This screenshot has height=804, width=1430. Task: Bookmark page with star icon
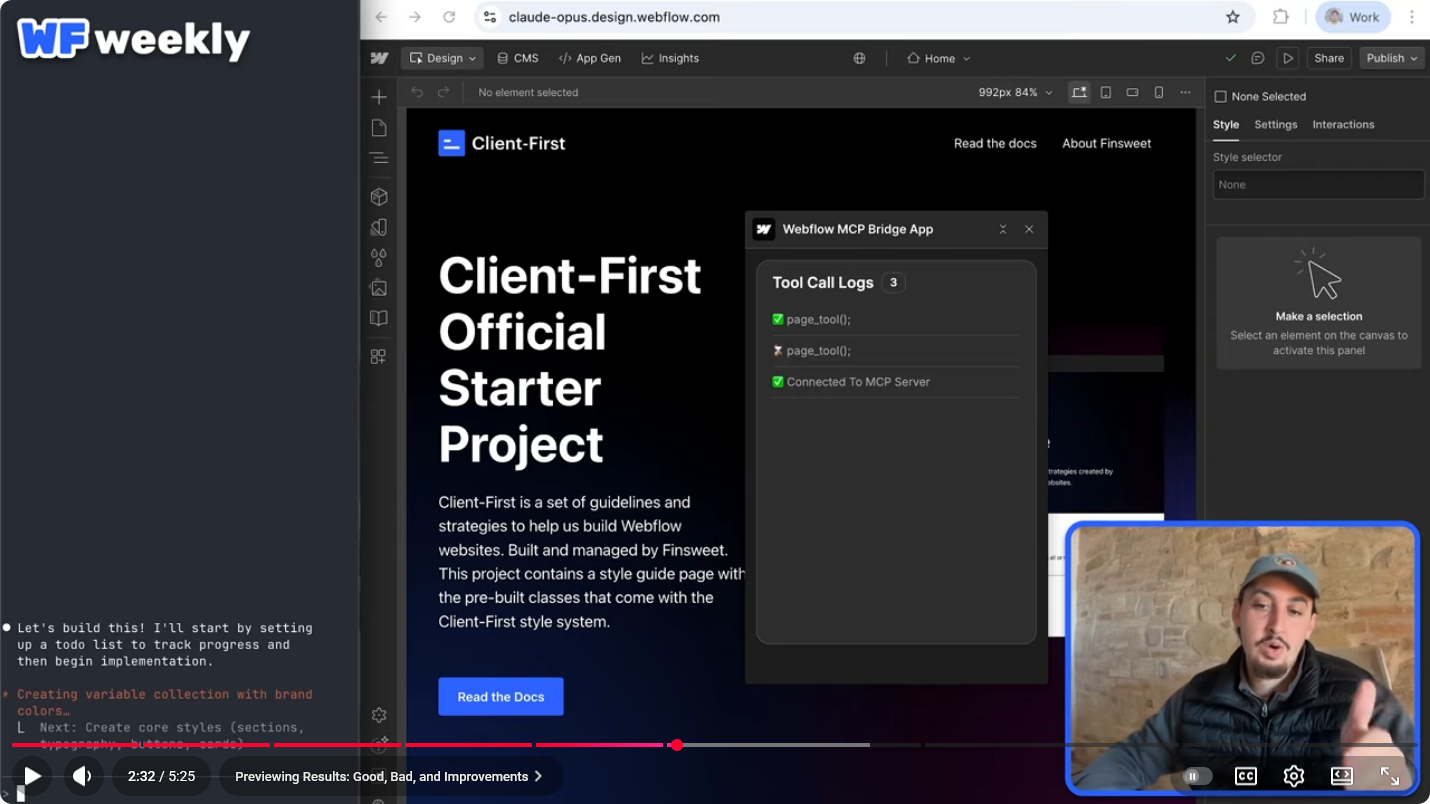point(1233,17)
